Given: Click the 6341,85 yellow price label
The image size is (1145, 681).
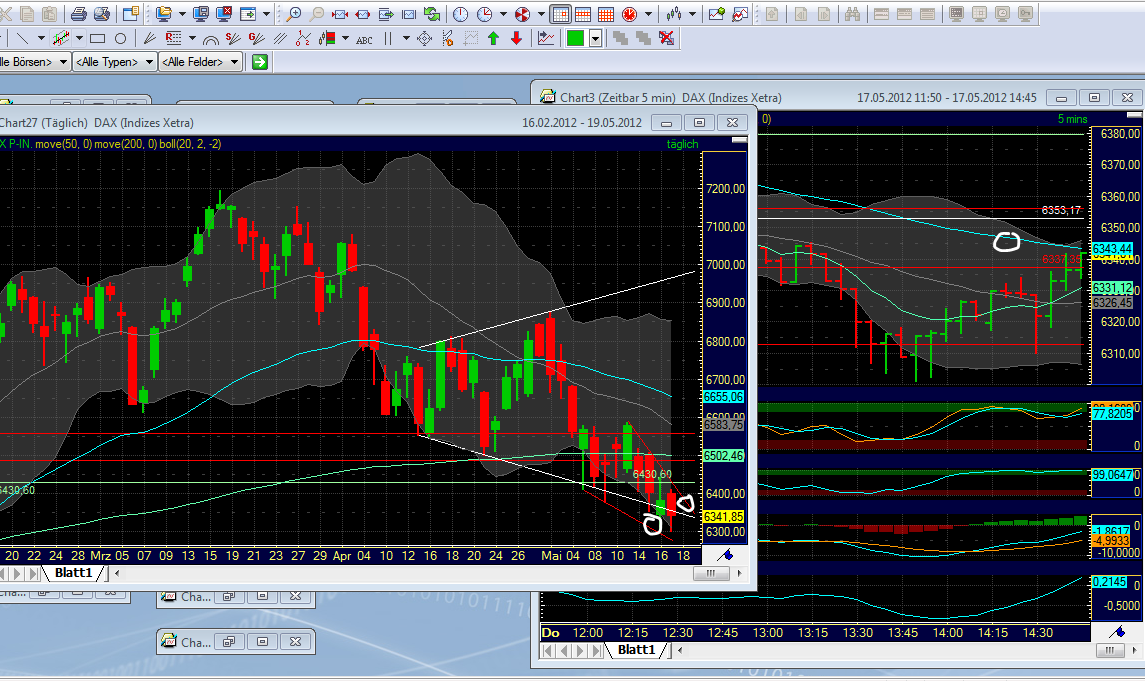Looking at the screenshot, I should tap(723, 517).
